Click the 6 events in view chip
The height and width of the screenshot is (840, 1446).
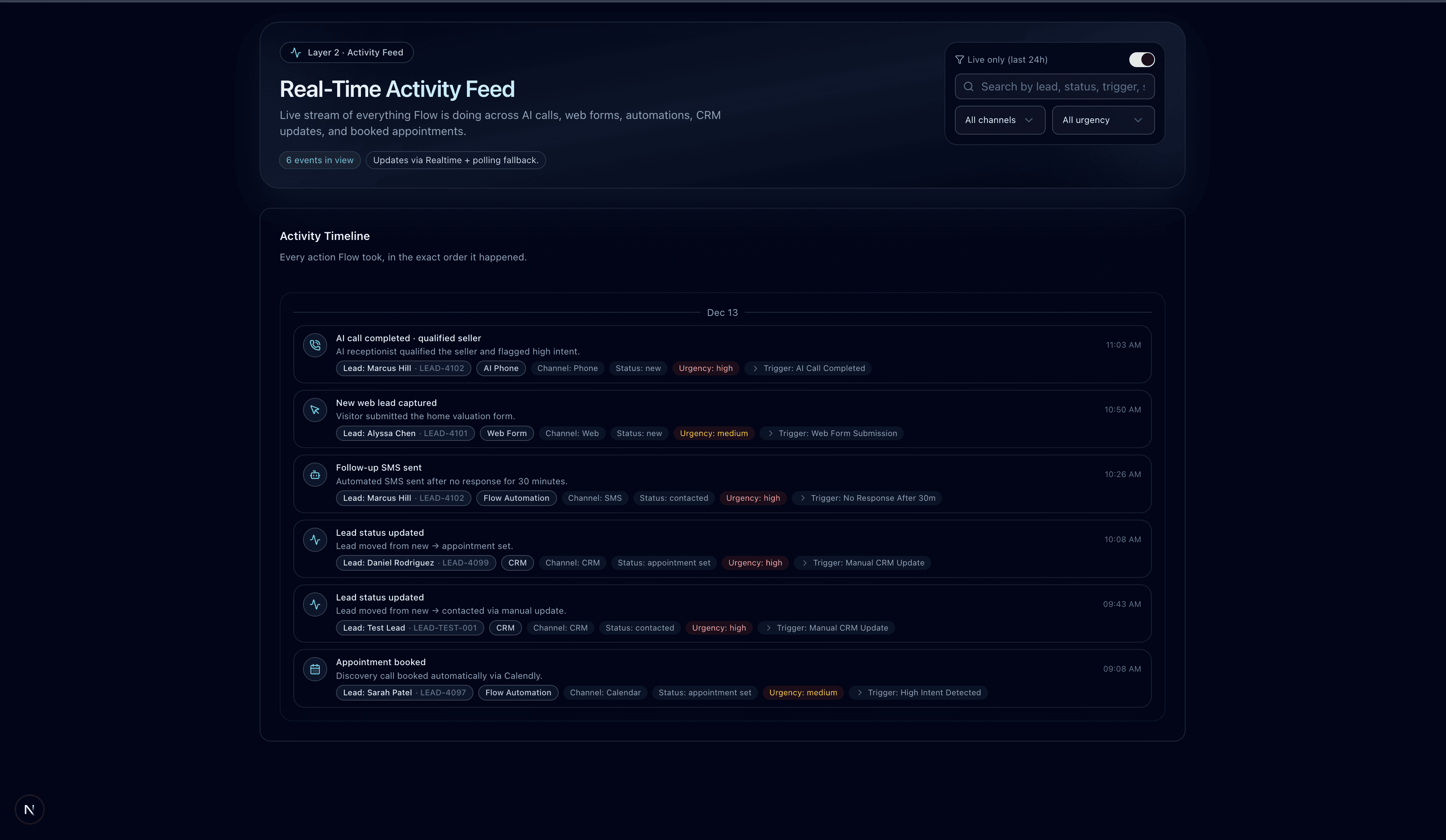(x=319, y=160)
